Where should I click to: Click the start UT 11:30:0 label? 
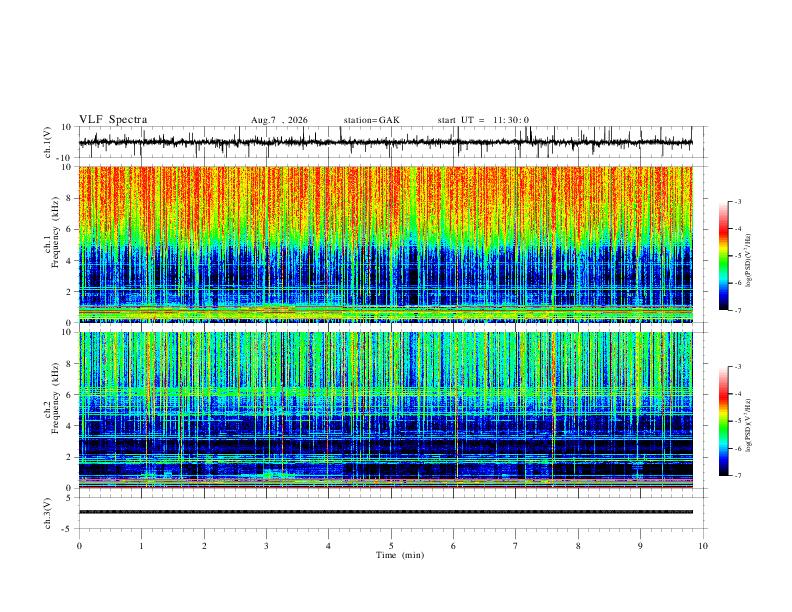click(483, 120)
